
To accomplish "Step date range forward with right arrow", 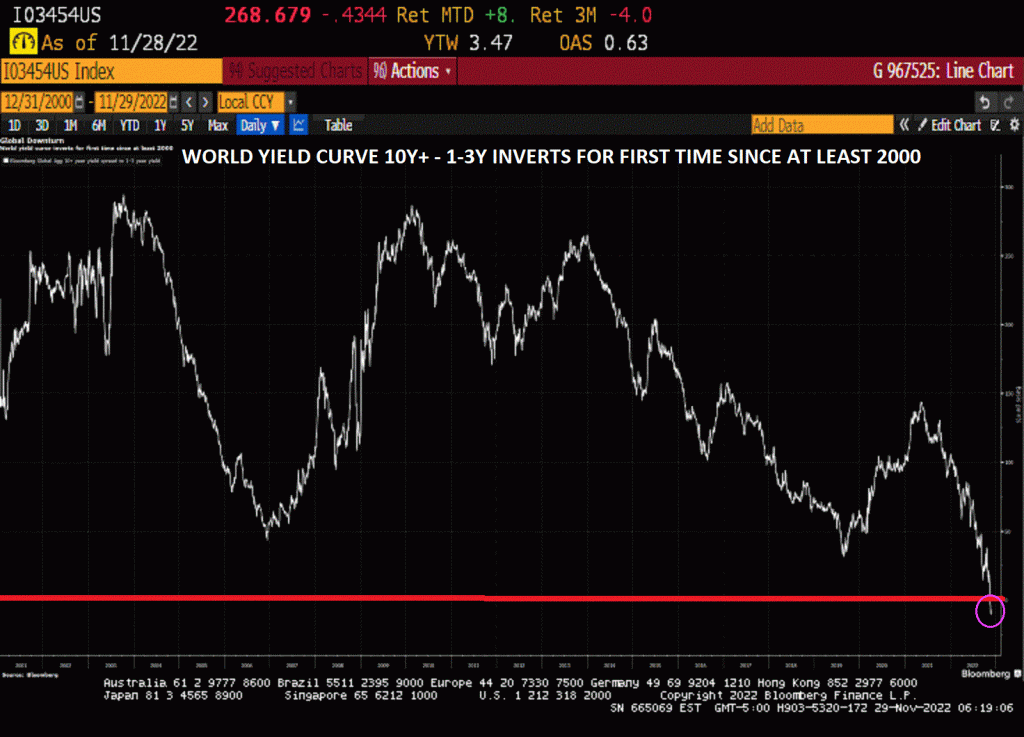I will [205, 102].
